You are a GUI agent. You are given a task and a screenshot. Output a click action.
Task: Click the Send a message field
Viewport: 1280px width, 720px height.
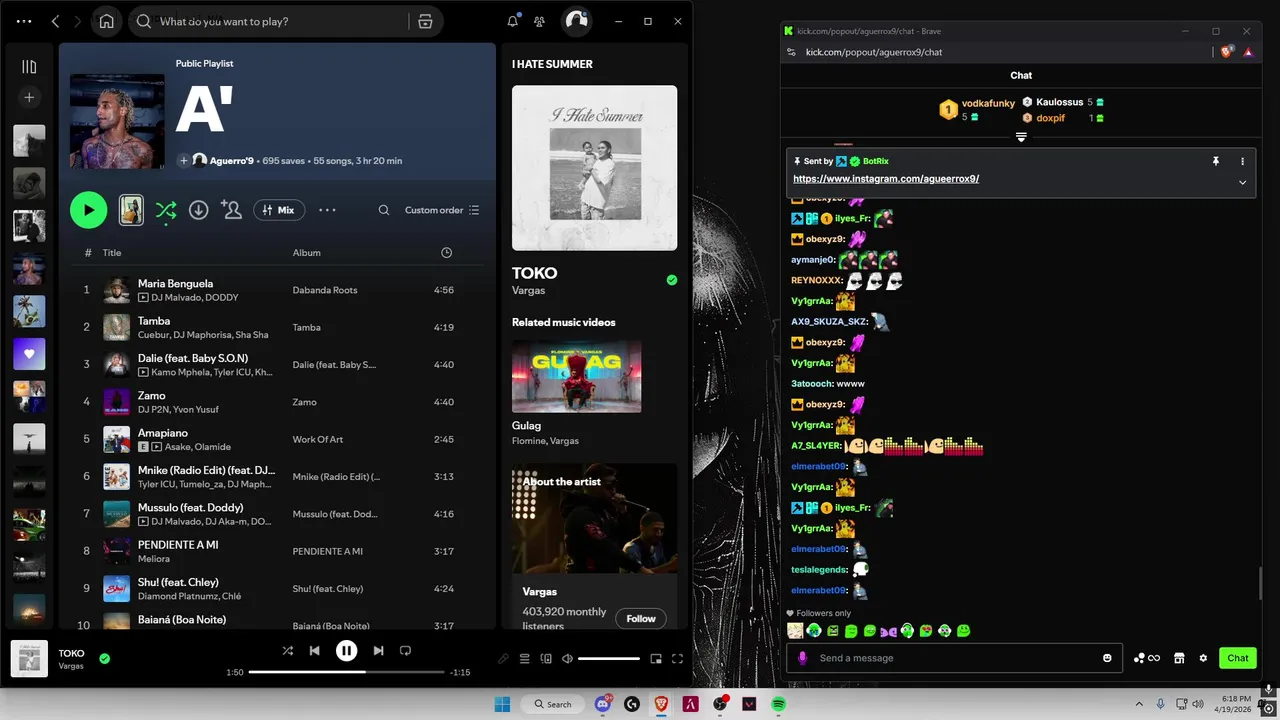(x=956, y=658)
